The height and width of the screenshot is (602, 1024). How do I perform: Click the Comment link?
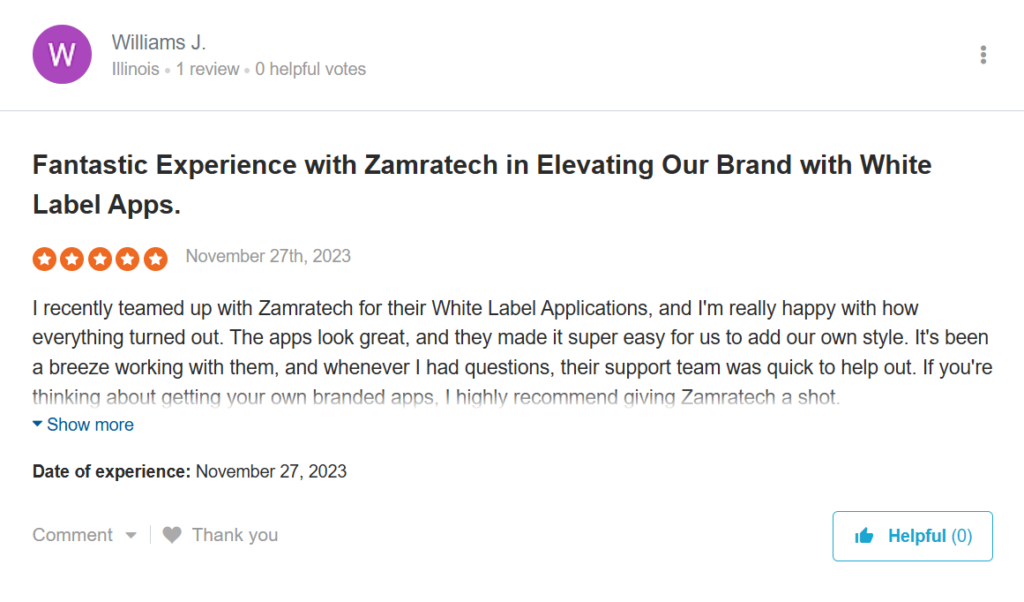73,535
